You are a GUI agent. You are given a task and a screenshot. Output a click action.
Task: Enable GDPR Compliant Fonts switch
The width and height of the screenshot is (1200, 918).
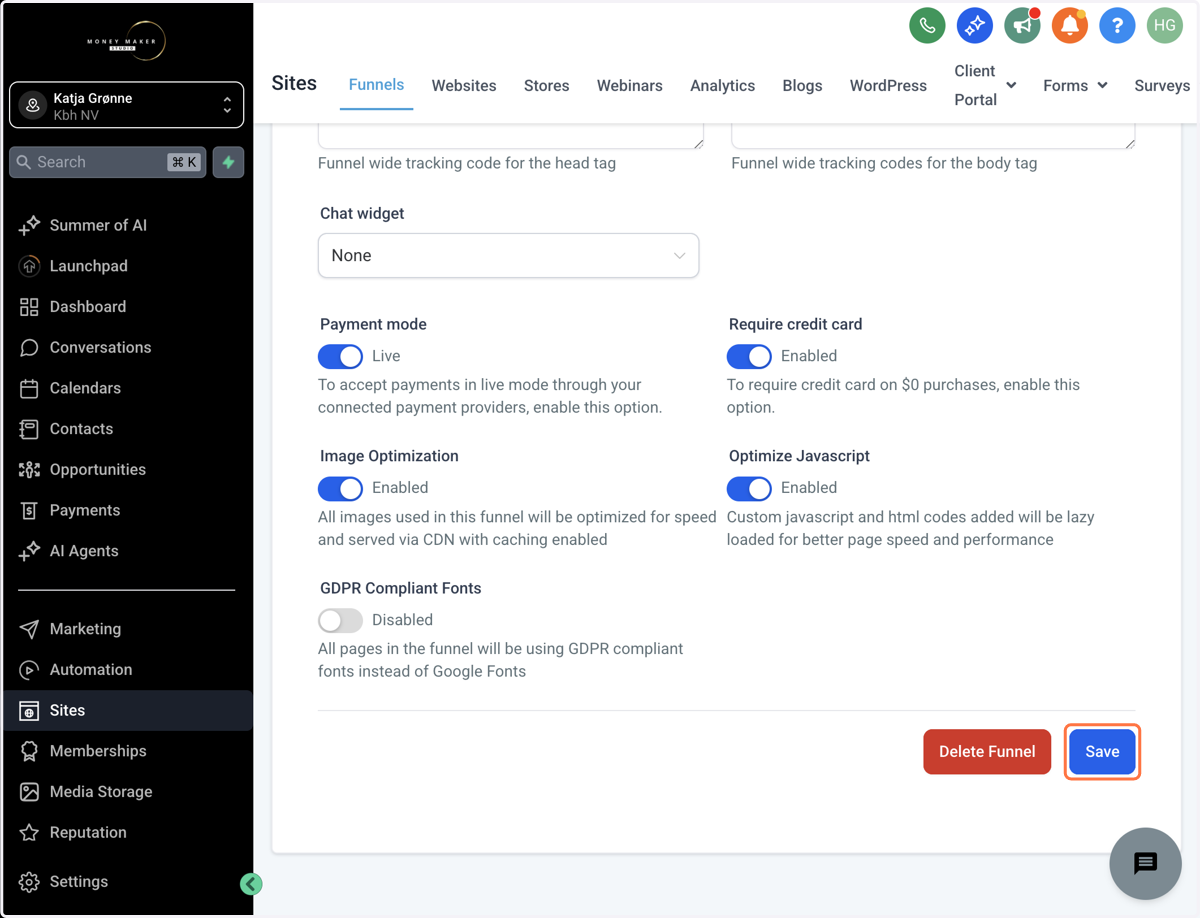(340, 620)
